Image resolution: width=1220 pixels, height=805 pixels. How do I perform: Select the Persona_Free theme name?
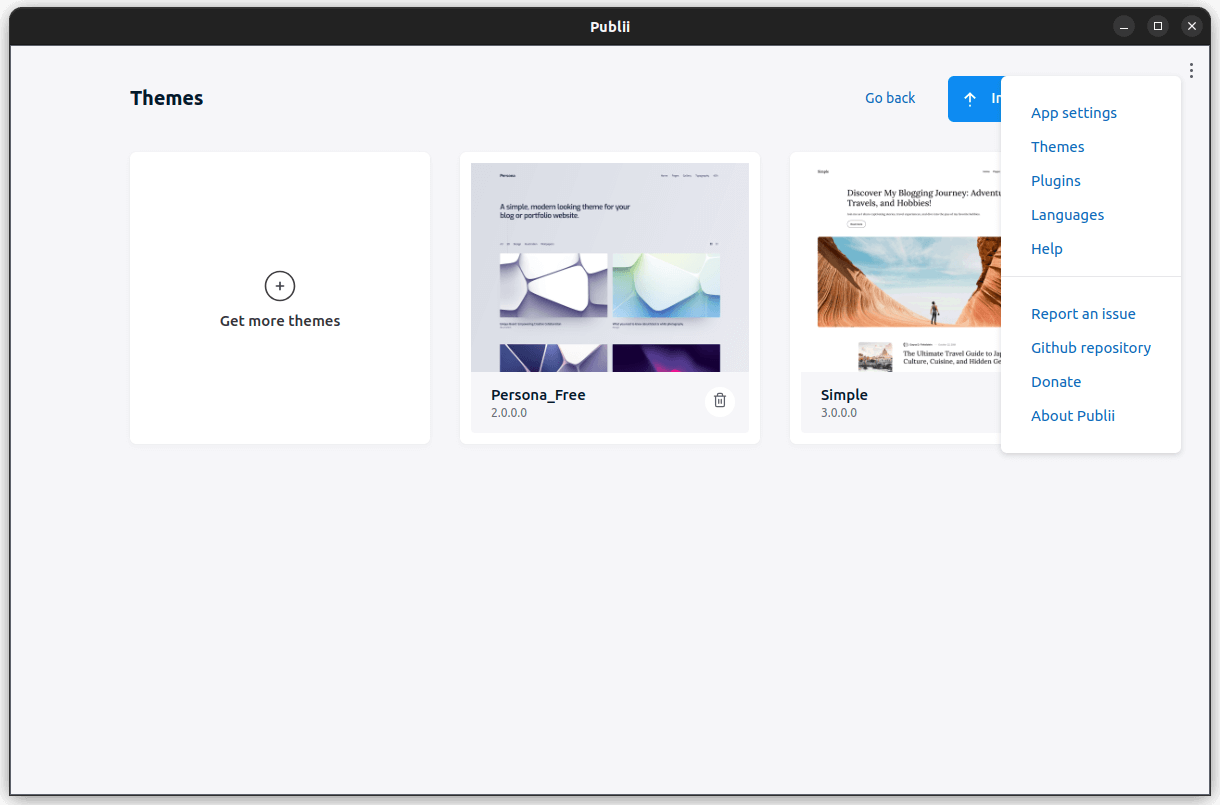[x=538, y=395]
